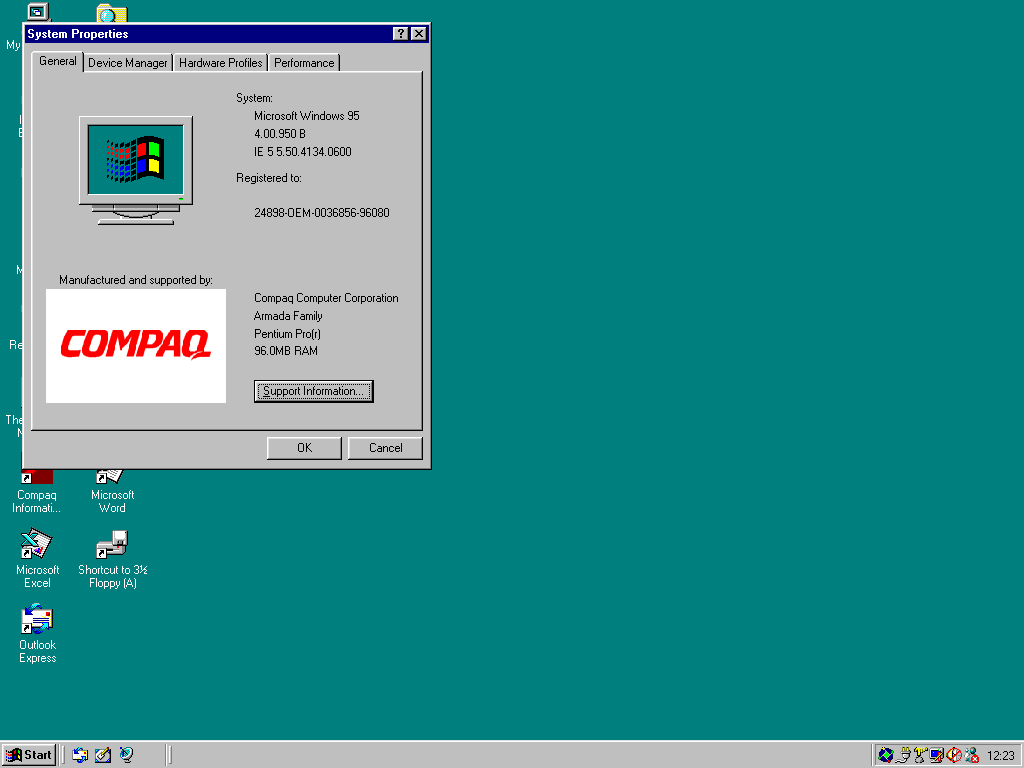The height and width of the screenshot is (768, 1024).
Task: Confirm System Properties with OK
Action: tap(304, 448)
